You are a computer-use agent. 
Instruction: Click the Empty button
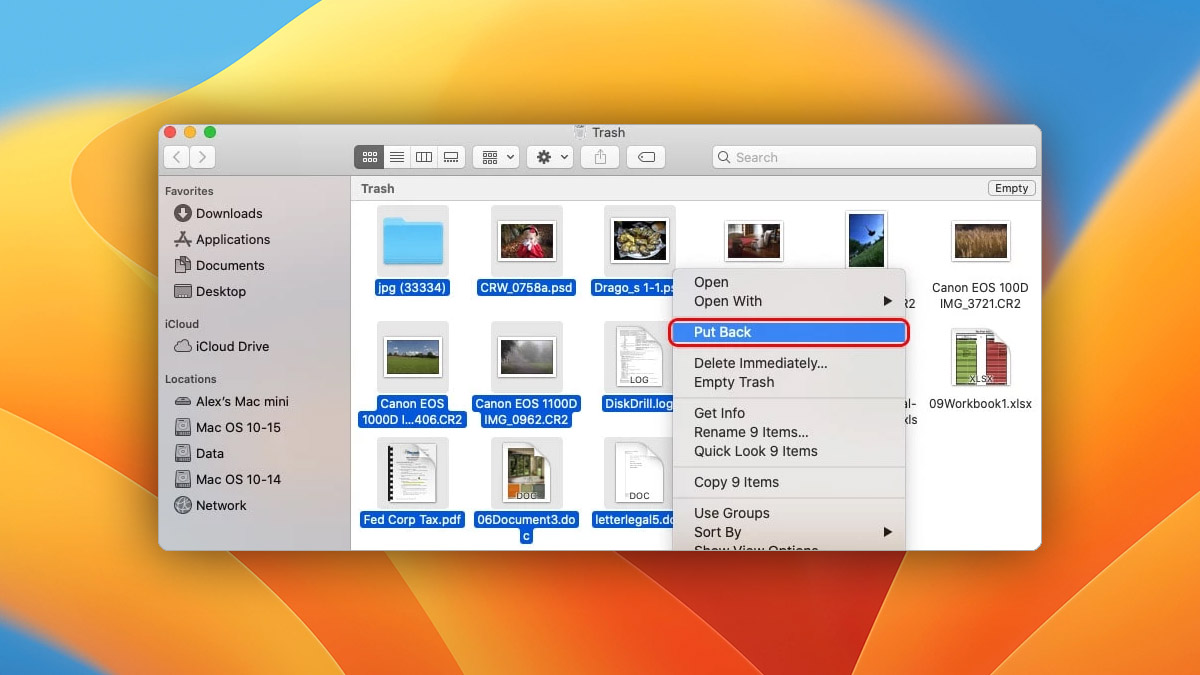pyautogui.click(x=1011, y=188)
